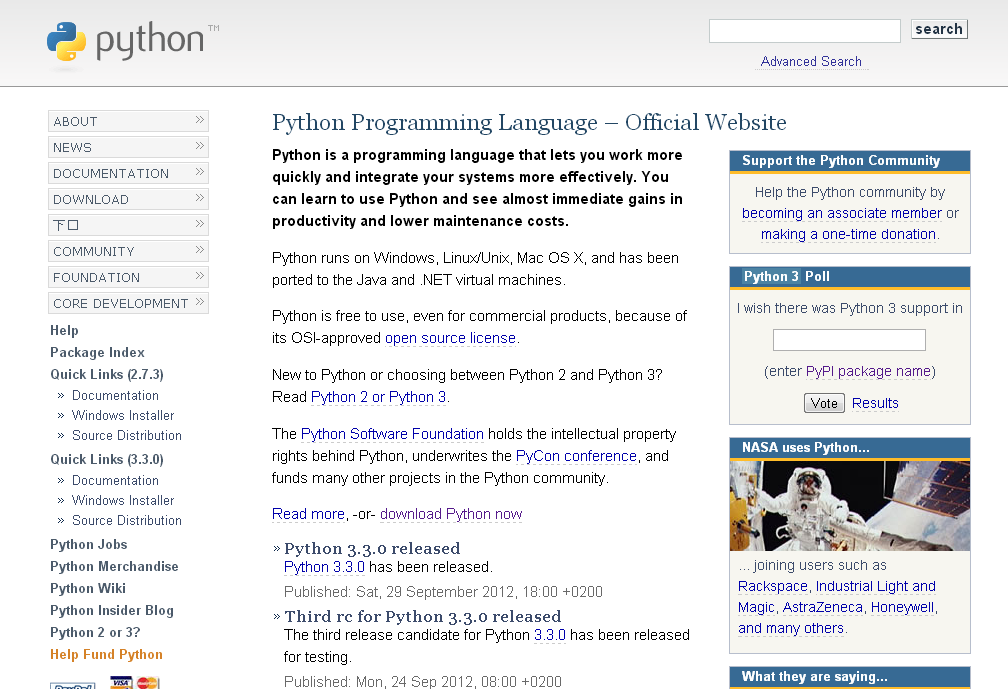1008x689 pixels.
Task: Expand the CORE DEVELOPMENT chevron
Action: tap(199, 302)
